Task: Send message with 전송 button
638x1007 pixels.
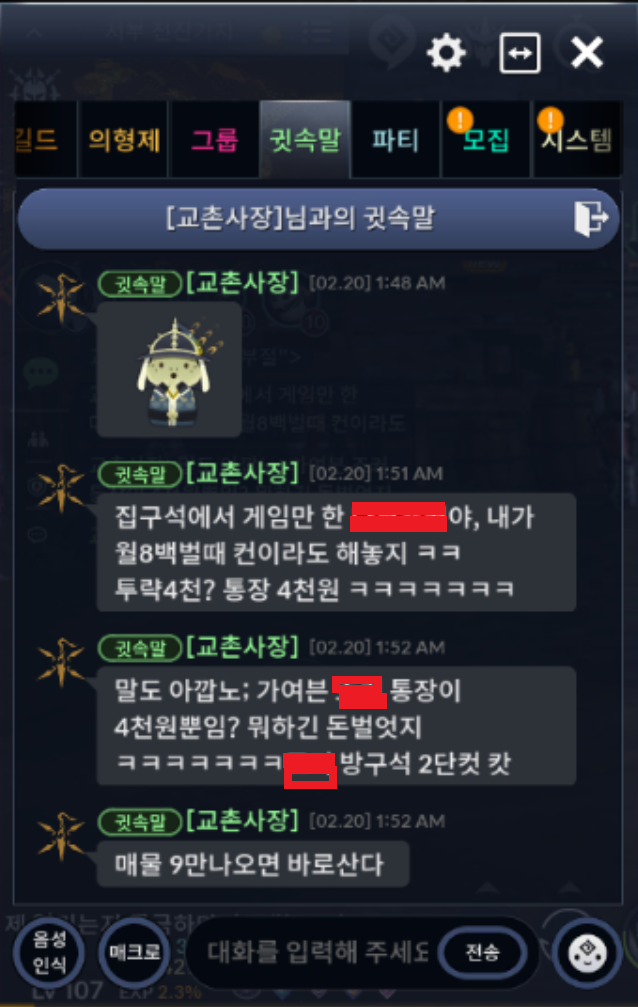Action: [483, 952]
